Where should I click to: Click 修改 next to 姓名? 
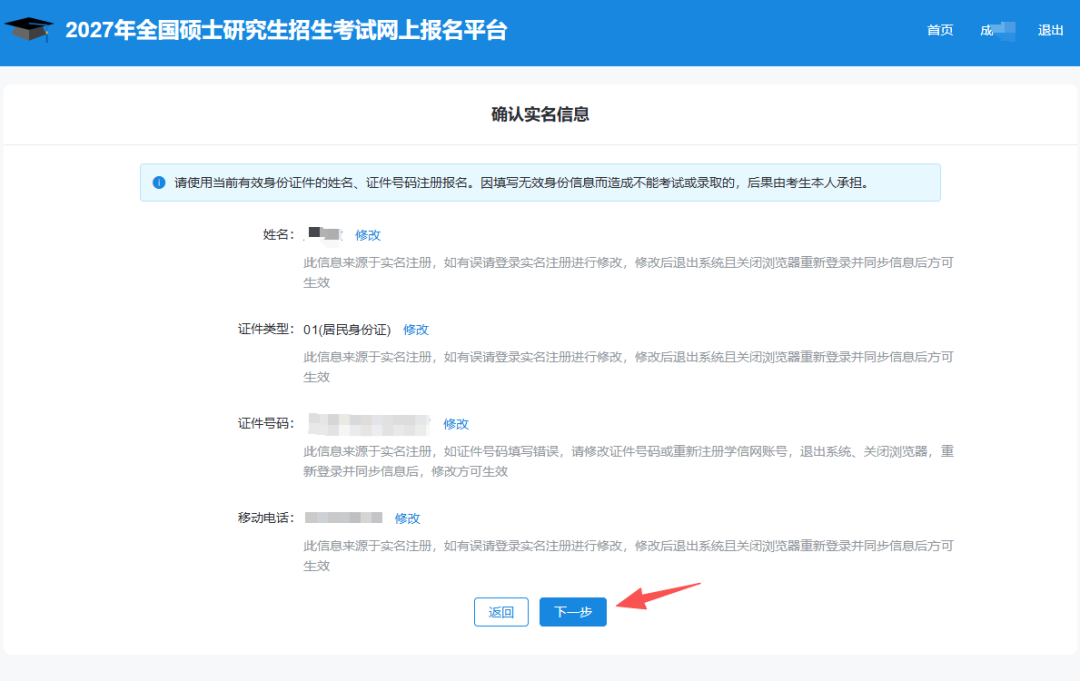(x=368, y=235)
